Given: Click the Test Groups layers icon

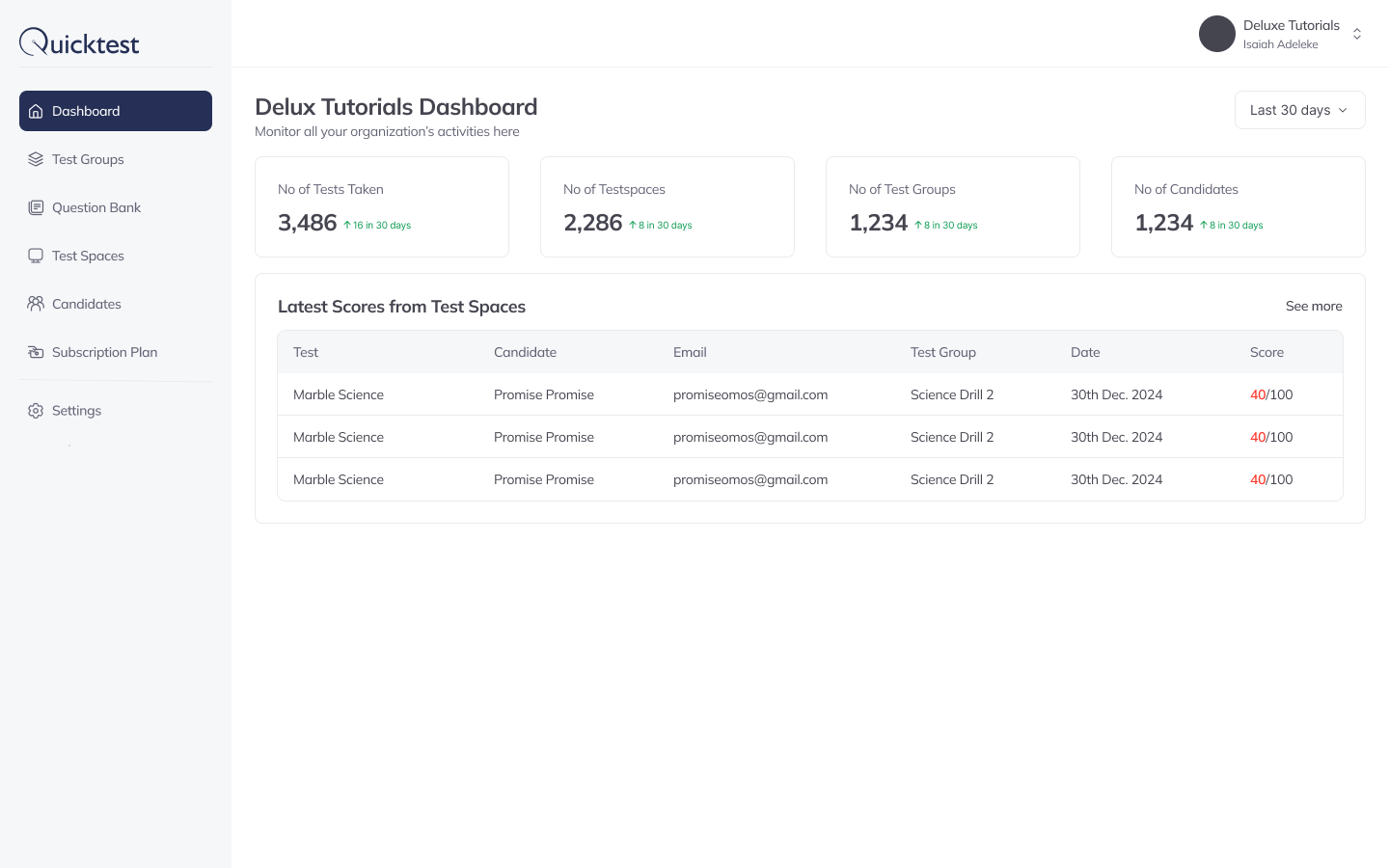Looking at the screenshot, I should pos(36,159).
